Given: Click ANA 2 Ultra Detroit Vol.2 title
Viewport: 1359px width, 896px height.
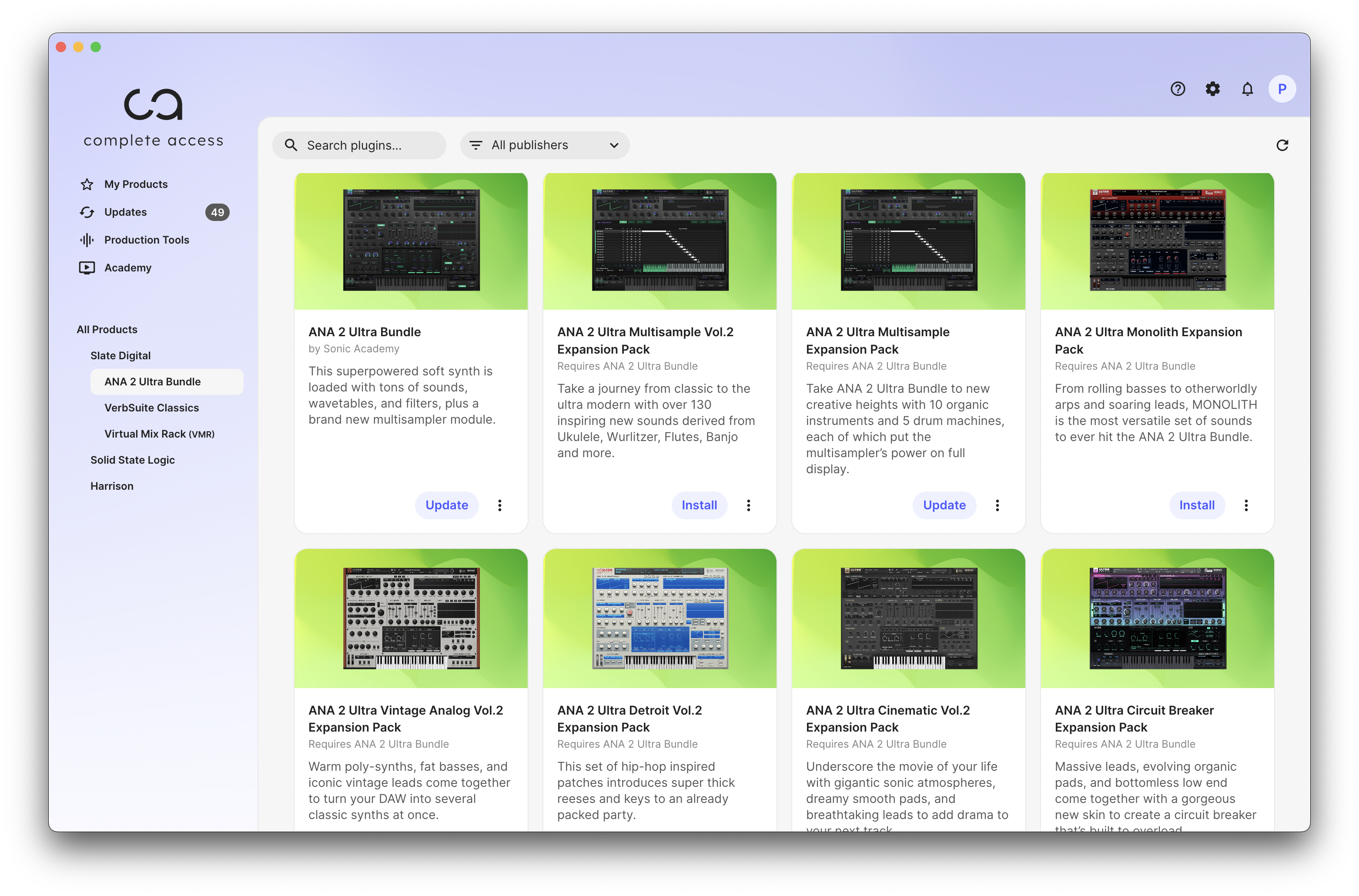Looking at the screenshot, I should coord(629,719).
